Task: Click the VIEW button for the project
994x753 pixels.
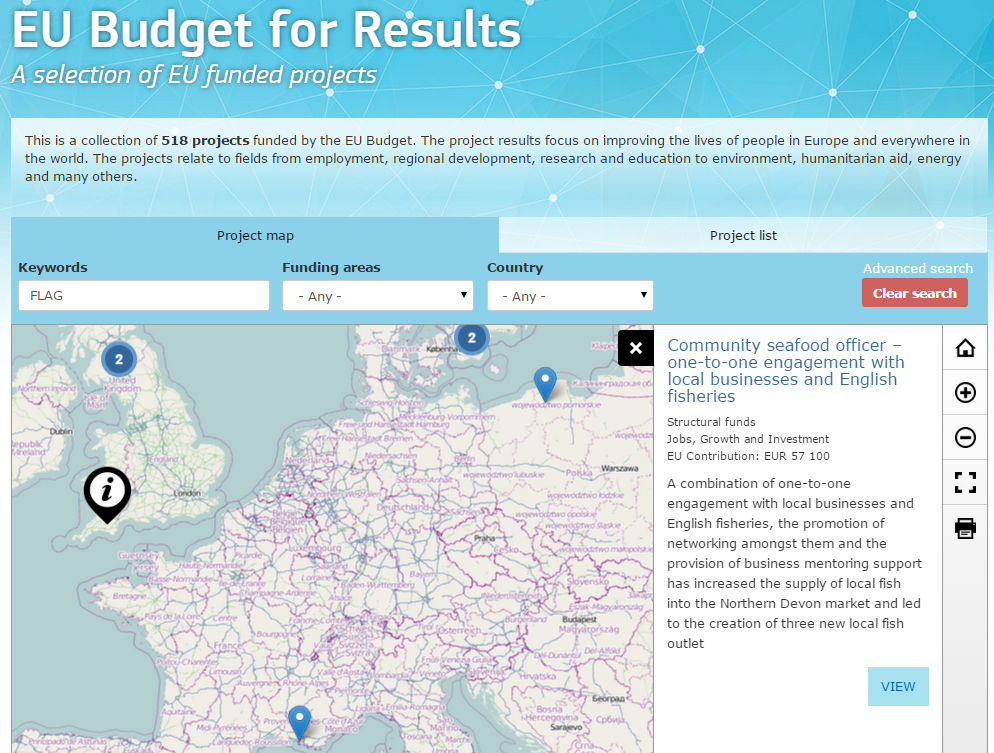Action: [x=898, y=686]
